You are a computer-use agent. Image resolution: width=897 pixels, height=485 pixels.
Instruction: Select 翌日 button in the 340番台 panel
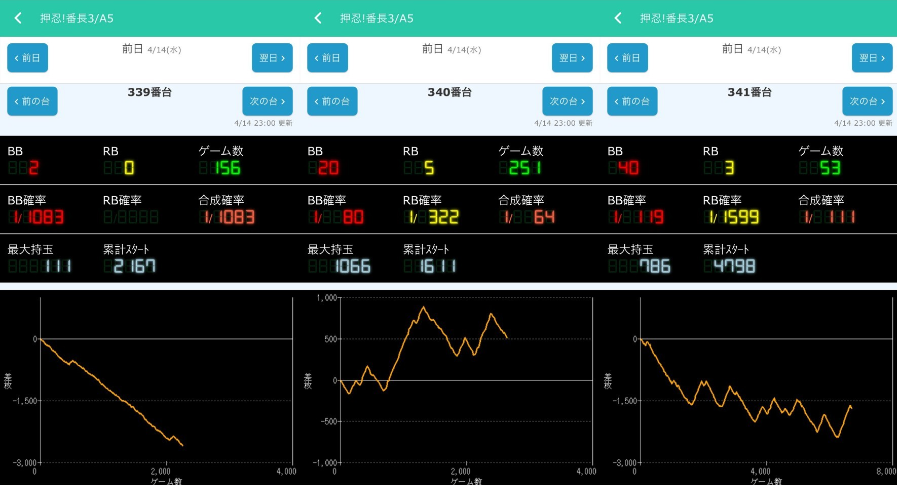(x=572, y=58)
